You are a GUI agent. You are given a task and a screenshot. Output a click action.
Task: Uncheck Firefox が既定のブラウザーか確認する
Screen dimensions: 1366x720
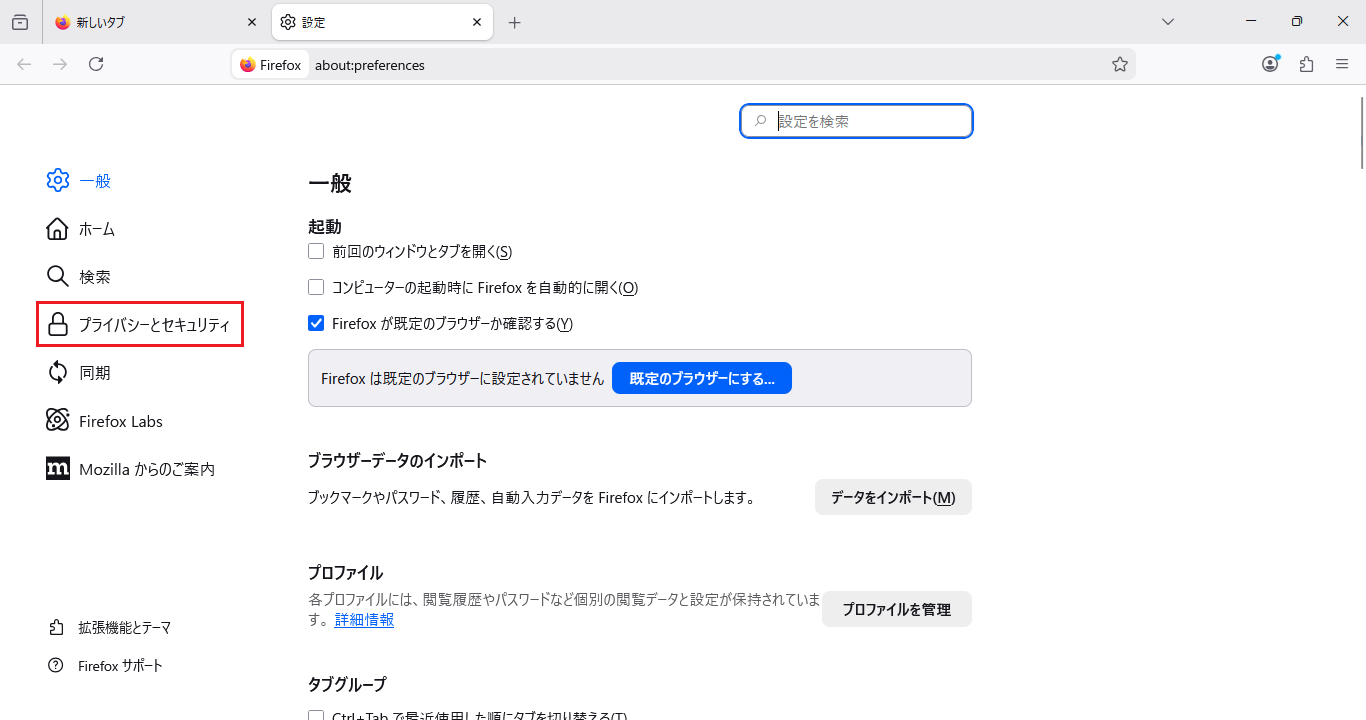[x=316, y=323]
